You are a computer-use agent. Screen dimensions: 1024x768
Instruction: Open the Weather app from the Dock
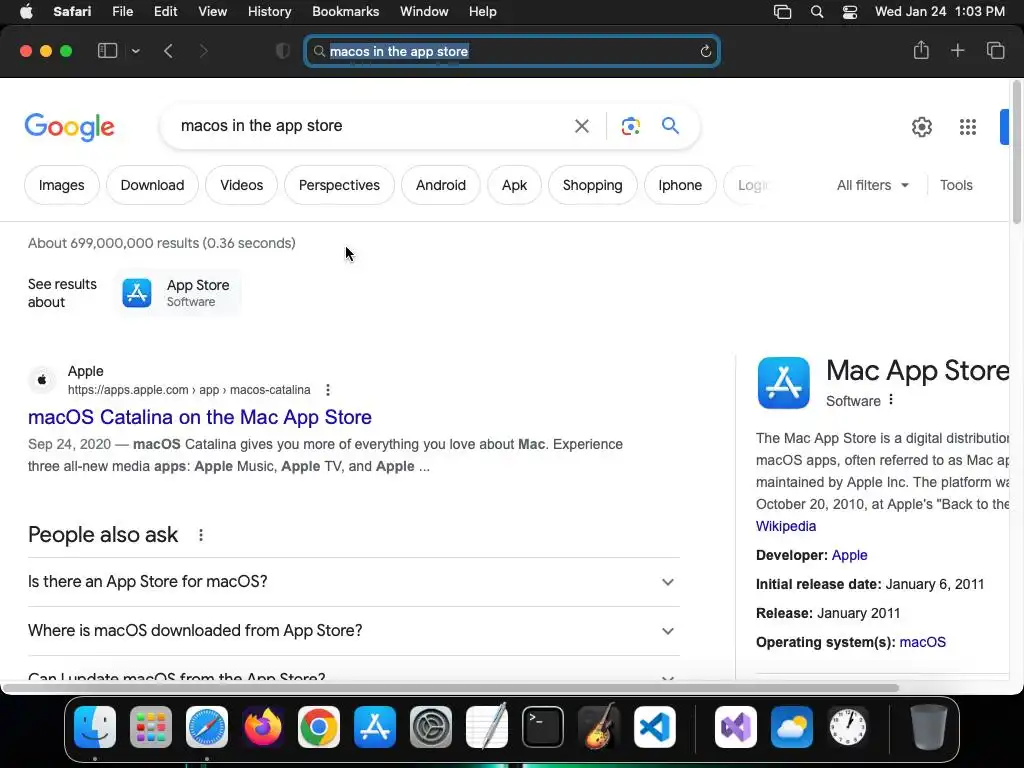[x=792, y=727]
